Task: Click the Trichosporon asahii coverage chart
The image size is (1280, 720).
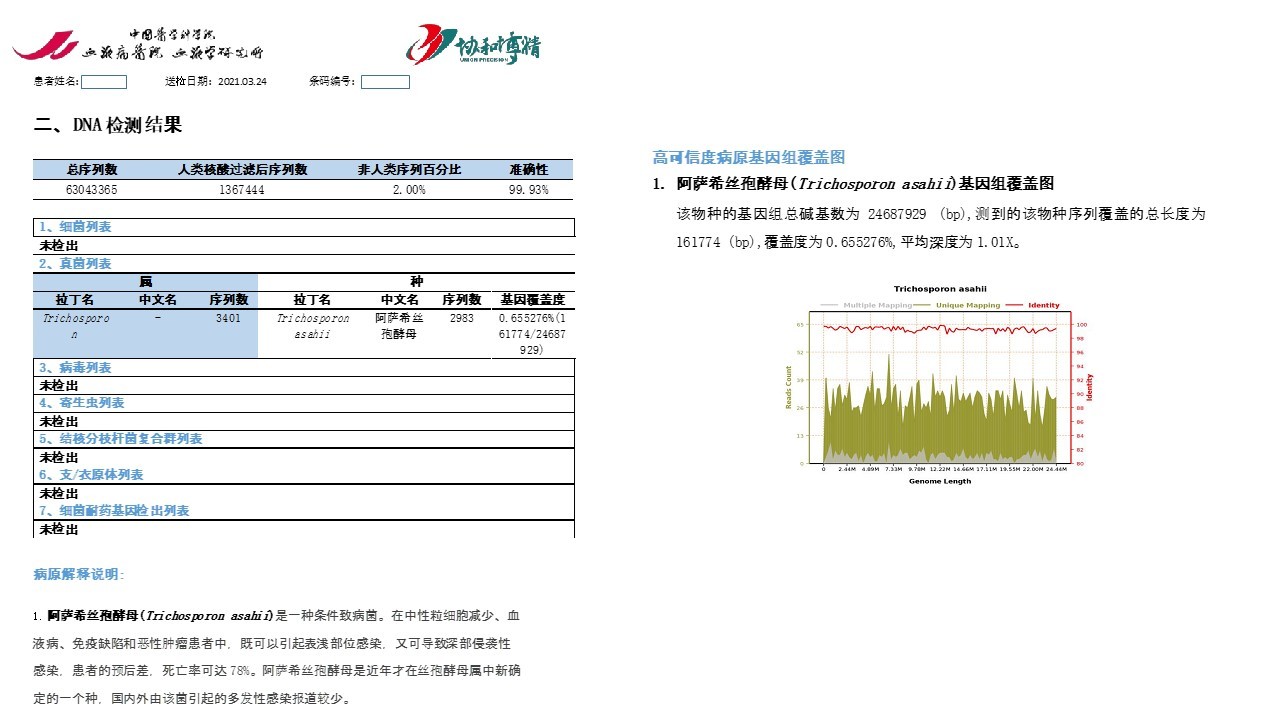Action: [940, 385]
